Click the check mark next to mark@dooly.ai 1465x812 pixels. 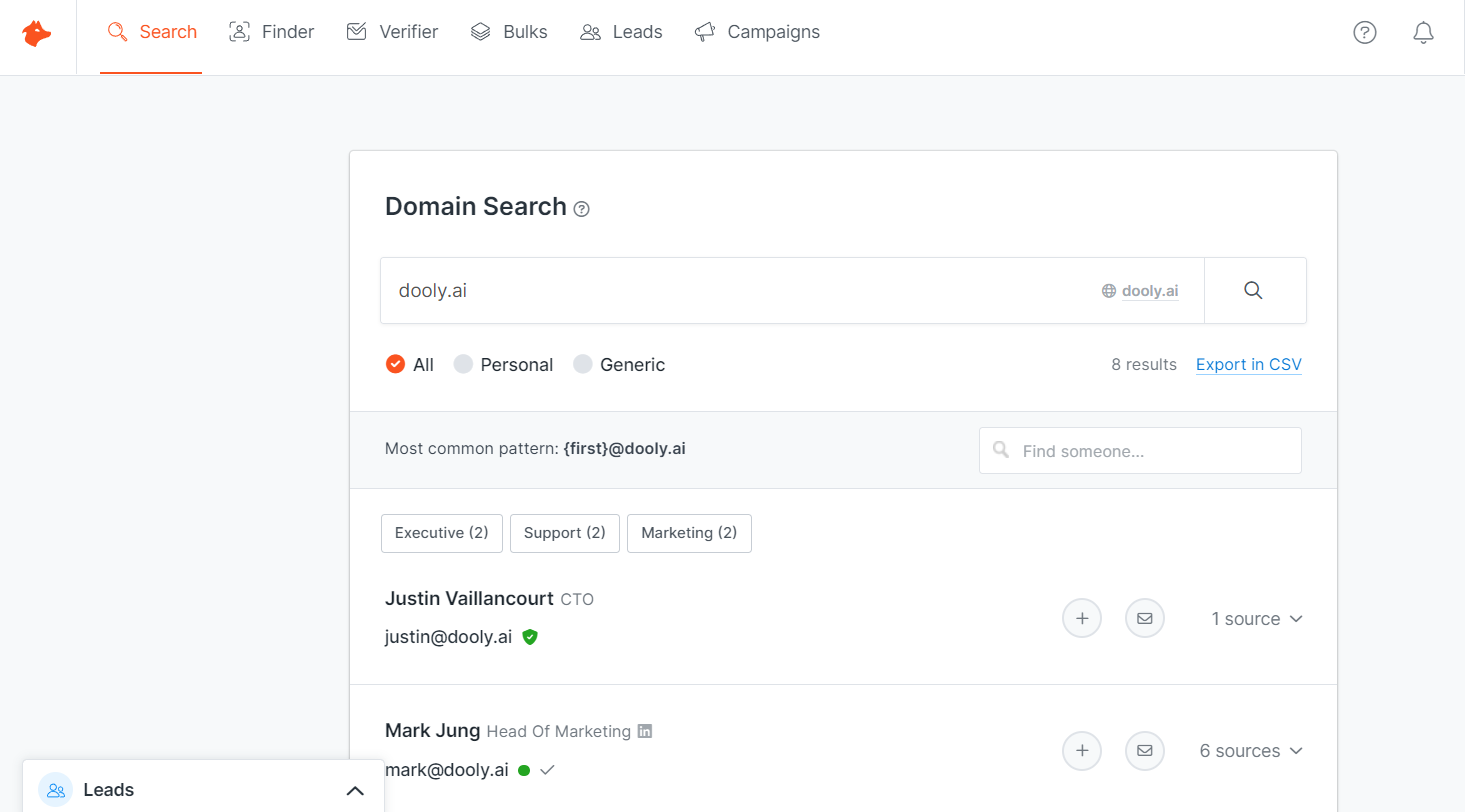pos(547,770)
